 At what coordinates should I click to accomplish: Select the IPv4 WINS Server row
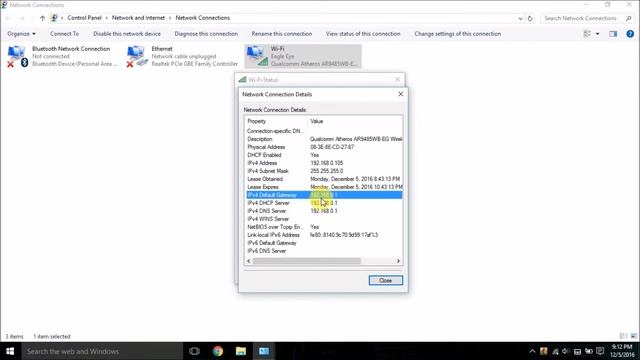pos(324,219)
